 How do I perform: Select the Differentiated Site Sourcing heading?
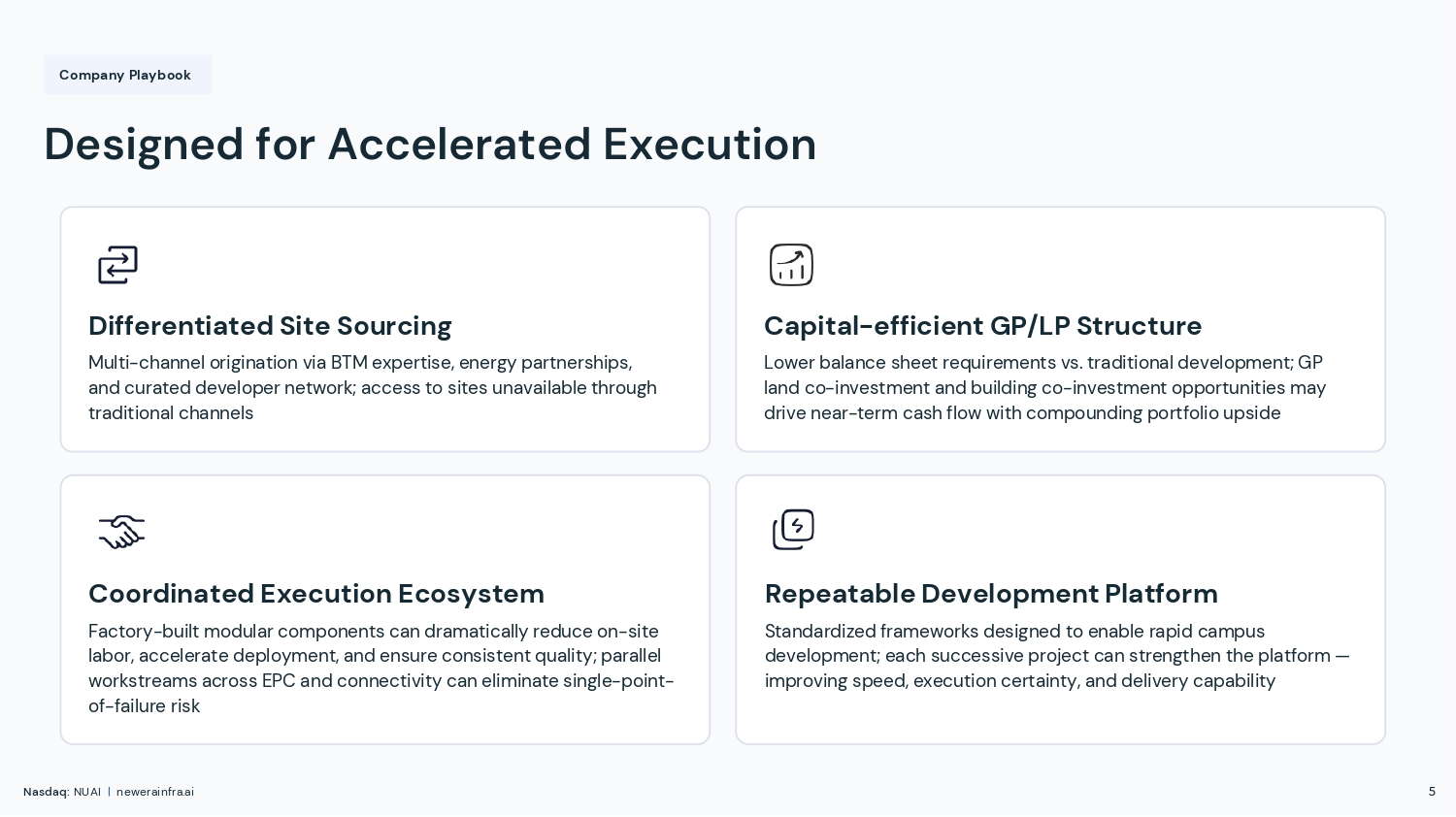click(270, 326)
